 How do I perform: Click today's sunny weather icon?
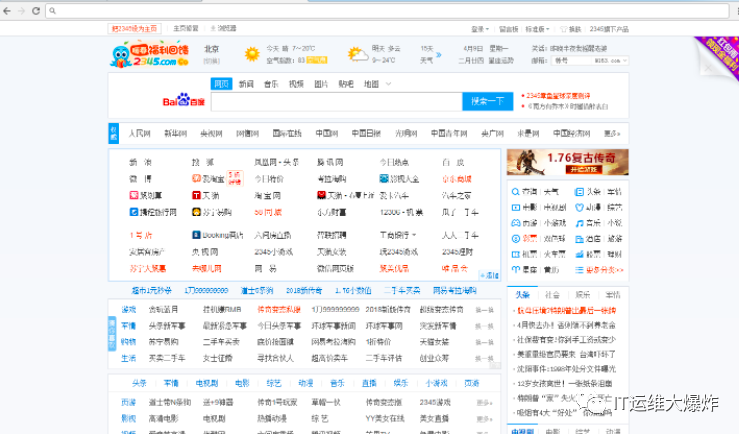pos(252,54)
